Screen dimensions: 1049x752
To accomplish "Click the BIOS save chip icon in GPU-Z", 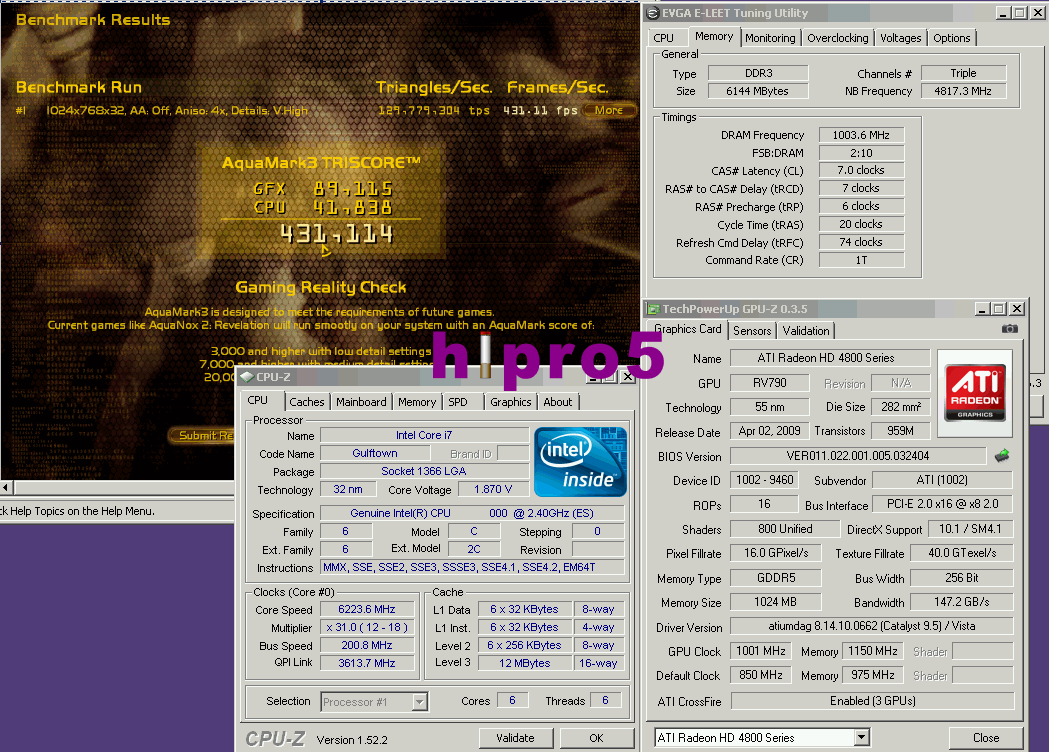I will (x=1002, y=456).
